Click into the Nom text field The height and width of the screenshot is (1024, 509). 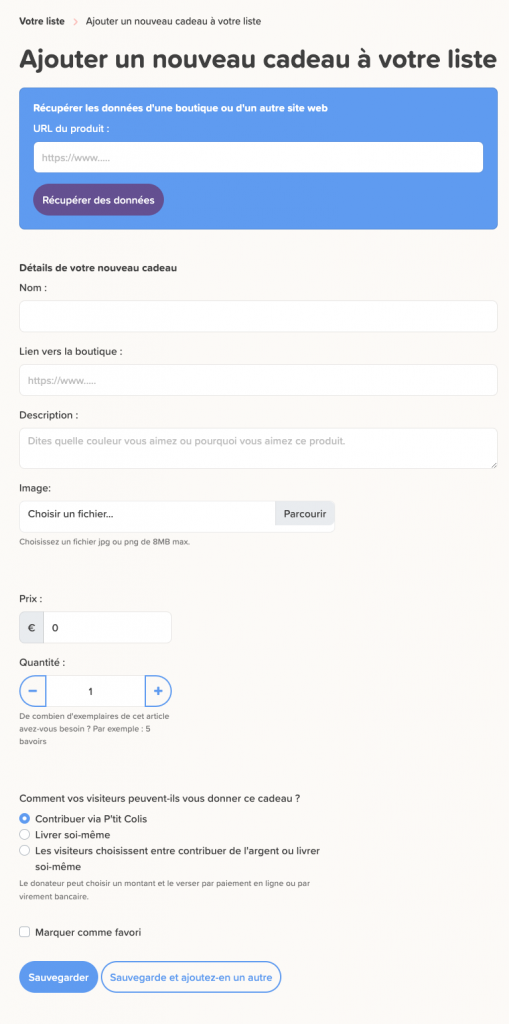click(x=258, y=317)
